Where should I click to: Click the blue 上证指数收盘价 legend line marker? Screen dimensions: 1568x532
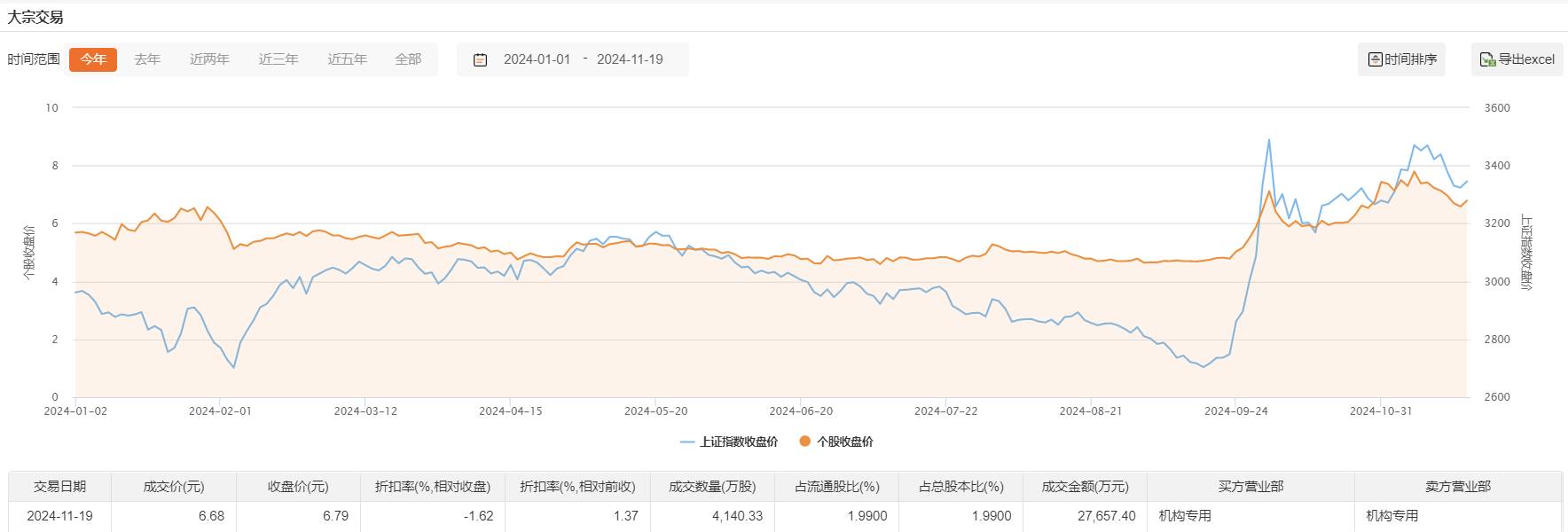687,442
